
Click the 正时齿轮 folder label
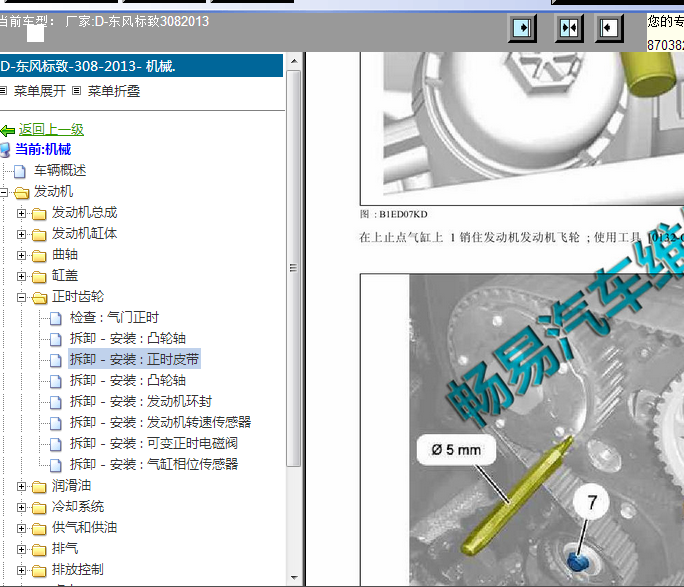click(x=78, y=296)
